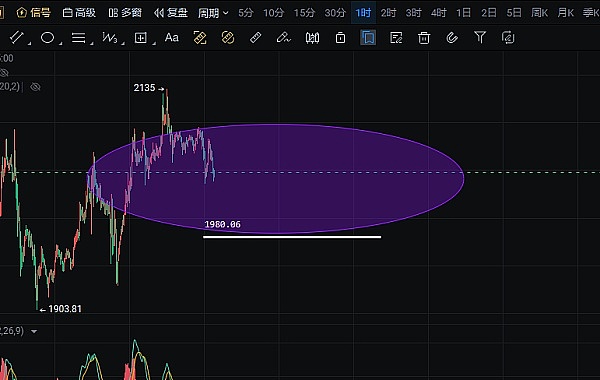Expand horizontal lines tool options arrow
This screenshot has width=600, height=380.
tap(92, 43)
